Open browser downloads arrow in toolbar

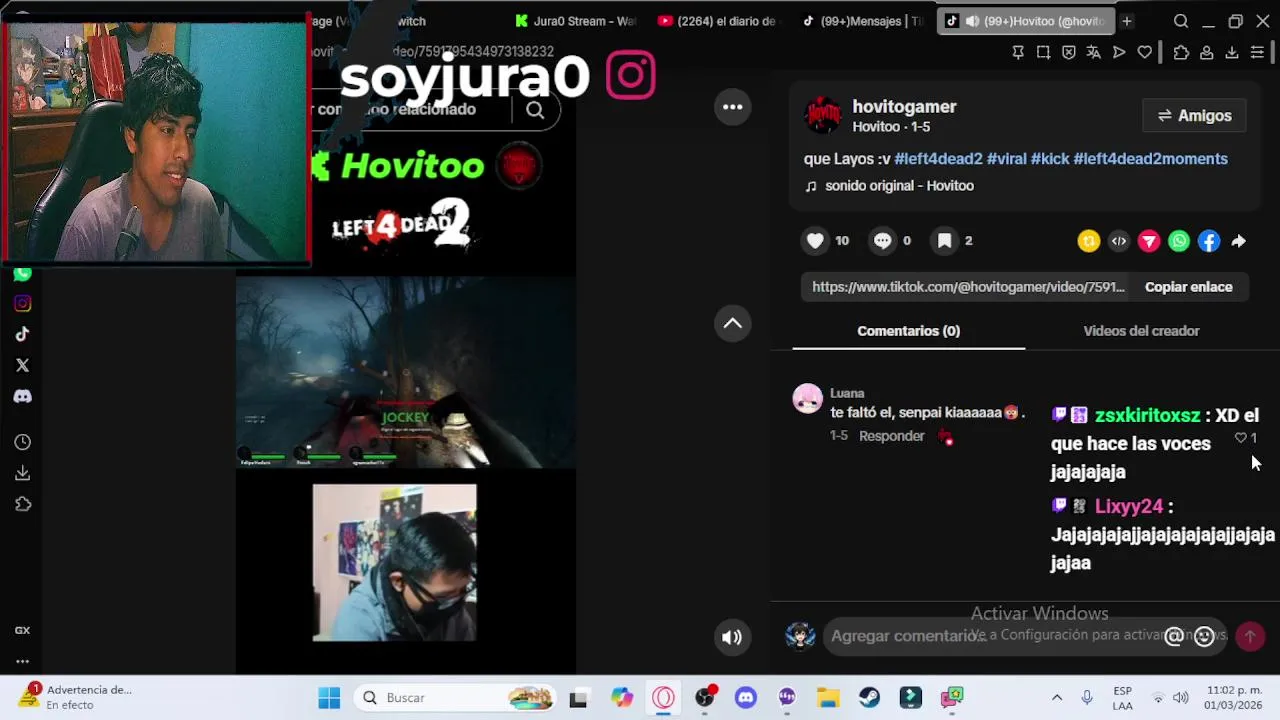[1232, 52]
